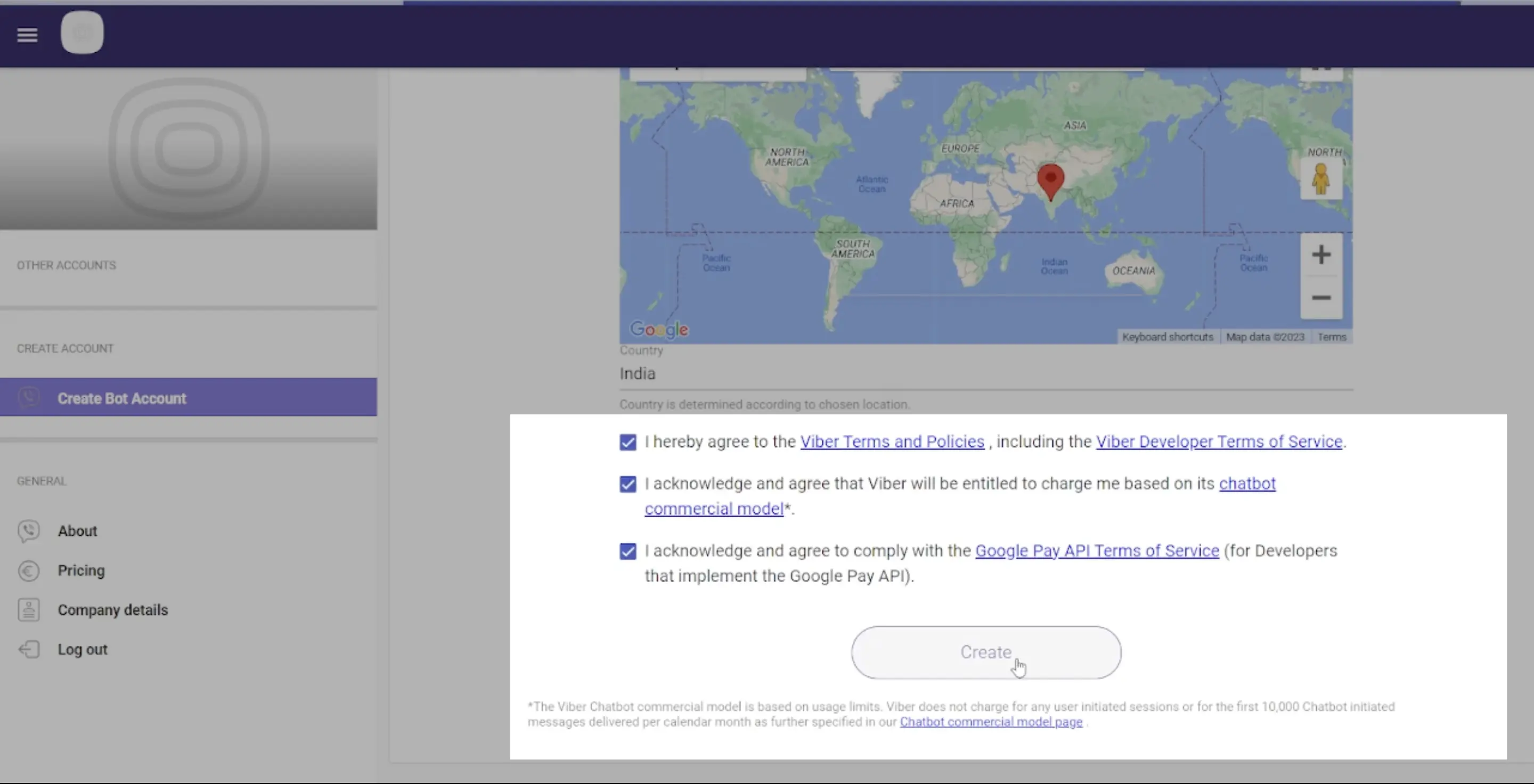The height and width of the screenshot is (784, 1534).
Task: Open Viber Developer Terms of Service link
Action: click(1219, 442)
